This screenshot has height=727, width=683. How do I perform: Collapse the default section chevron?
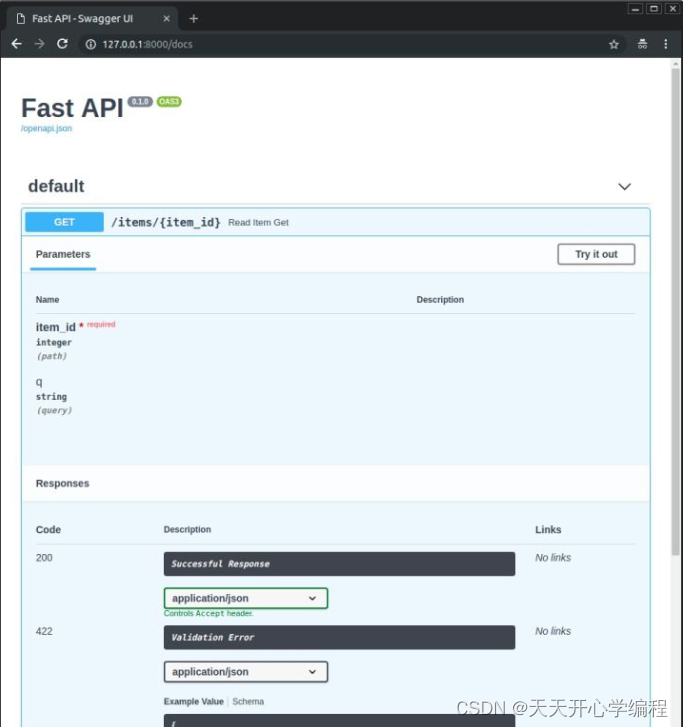point(625,187)
